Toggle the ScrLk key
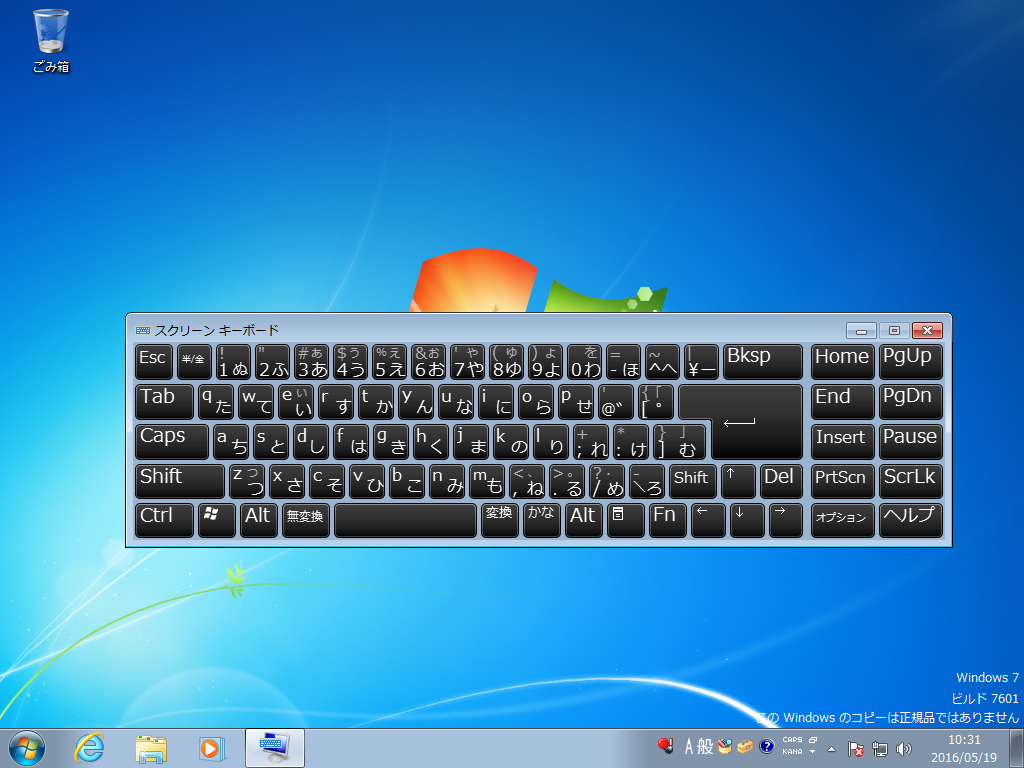This screenshot has width=1024, height=768. point(910,481)
